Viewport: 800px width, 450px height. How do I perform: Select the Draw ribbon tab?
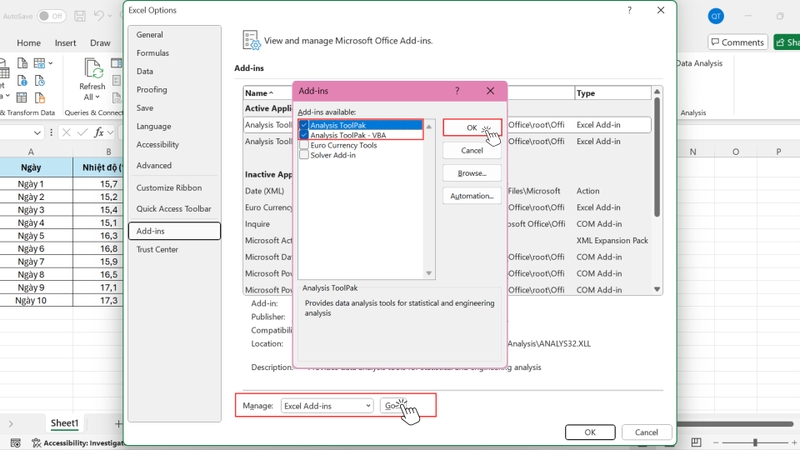(x=100, y=43)
